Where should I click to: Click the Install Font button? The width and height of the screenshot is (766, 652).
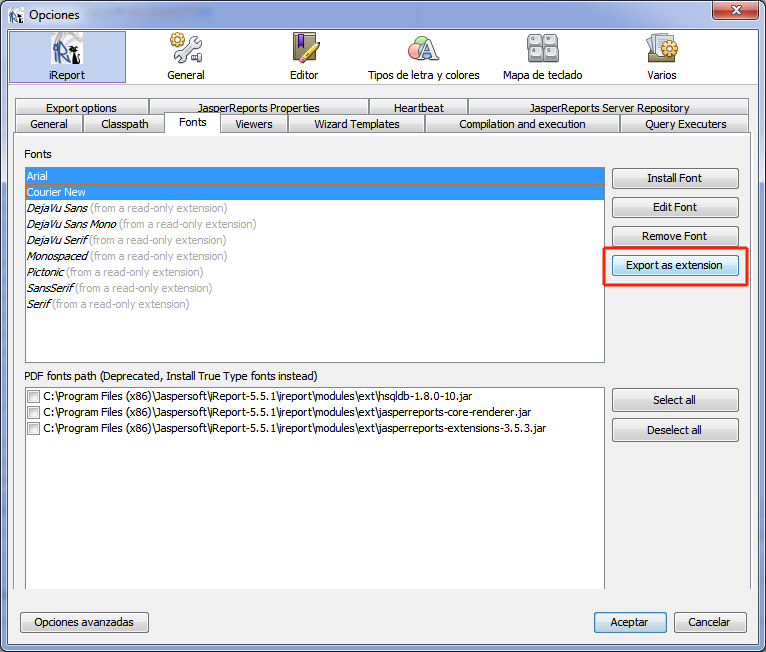pyautogui.click(x=675, y=178)
